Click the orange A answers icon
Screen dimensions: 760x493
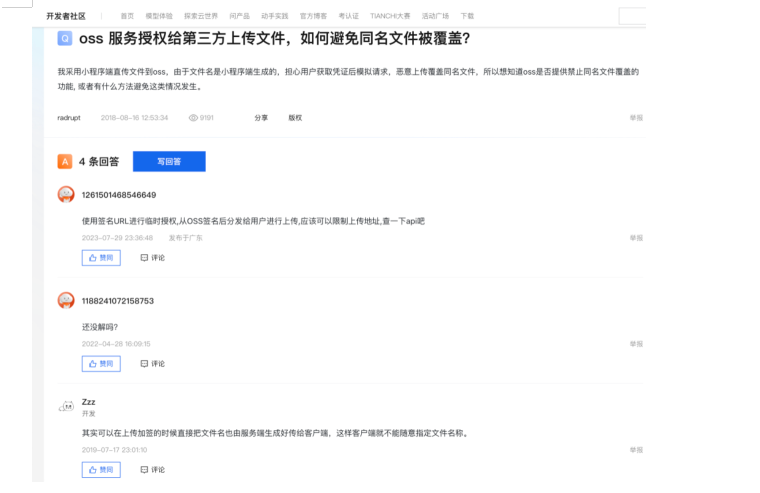(65, 161)
